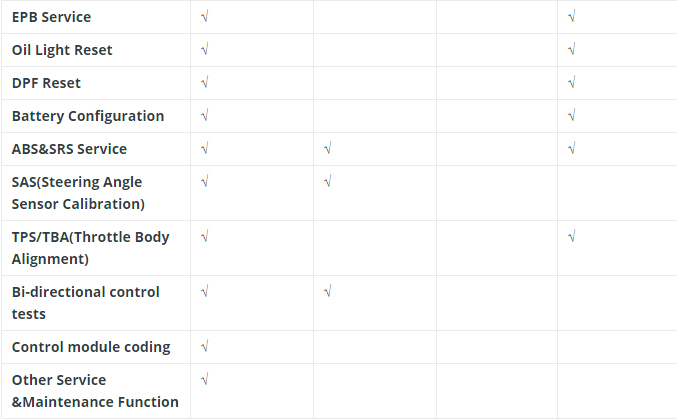Click Other Service &Maintenance checkmark
This screenshot has height=419, width=677.
(205, 380)
